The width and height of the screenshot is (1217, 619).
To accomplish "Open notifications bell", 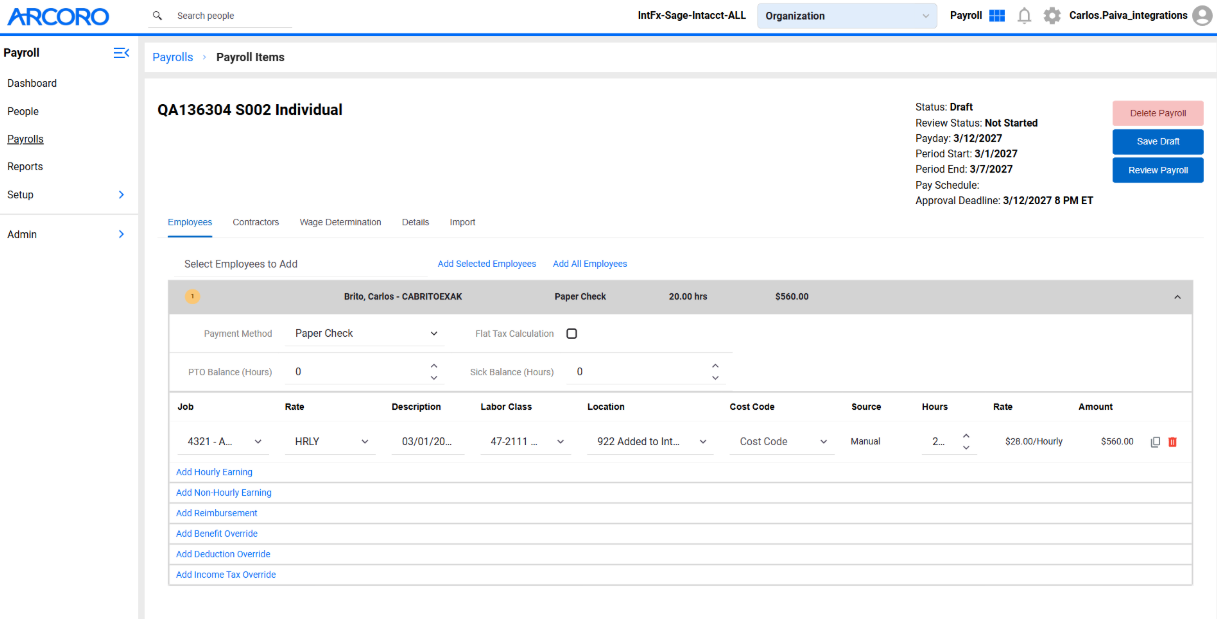I will click(x=1024, y=16).
